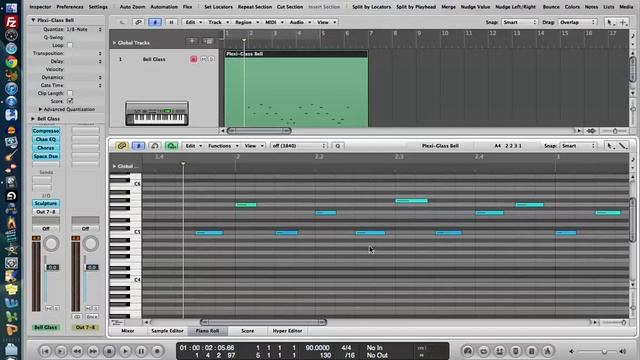The height and width of the screenshot is (360, 640).
Task: Click the Set Locators toolbar button
Action: point(218,7)
